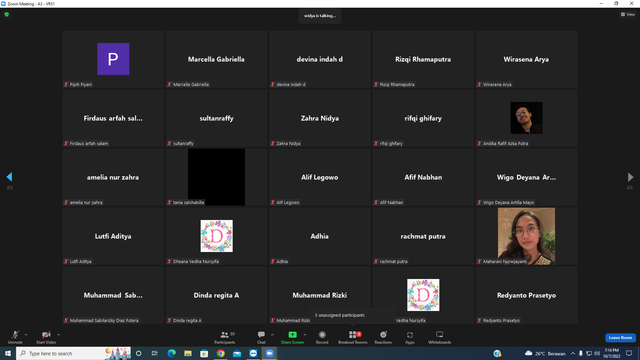The image size is (640, 360).
Task: Open the taskbar clock showing 7:14 PM
Action: (611, 353)
